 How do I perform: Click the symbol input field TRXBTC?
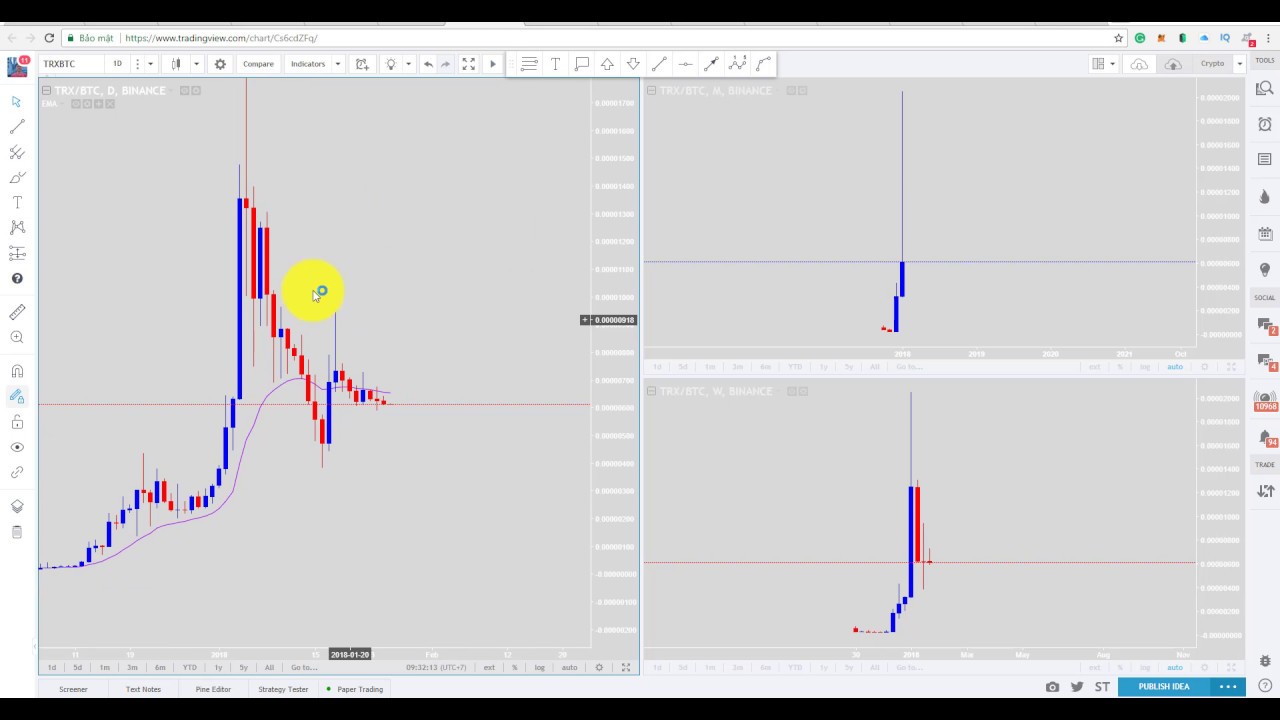(70, 64)
